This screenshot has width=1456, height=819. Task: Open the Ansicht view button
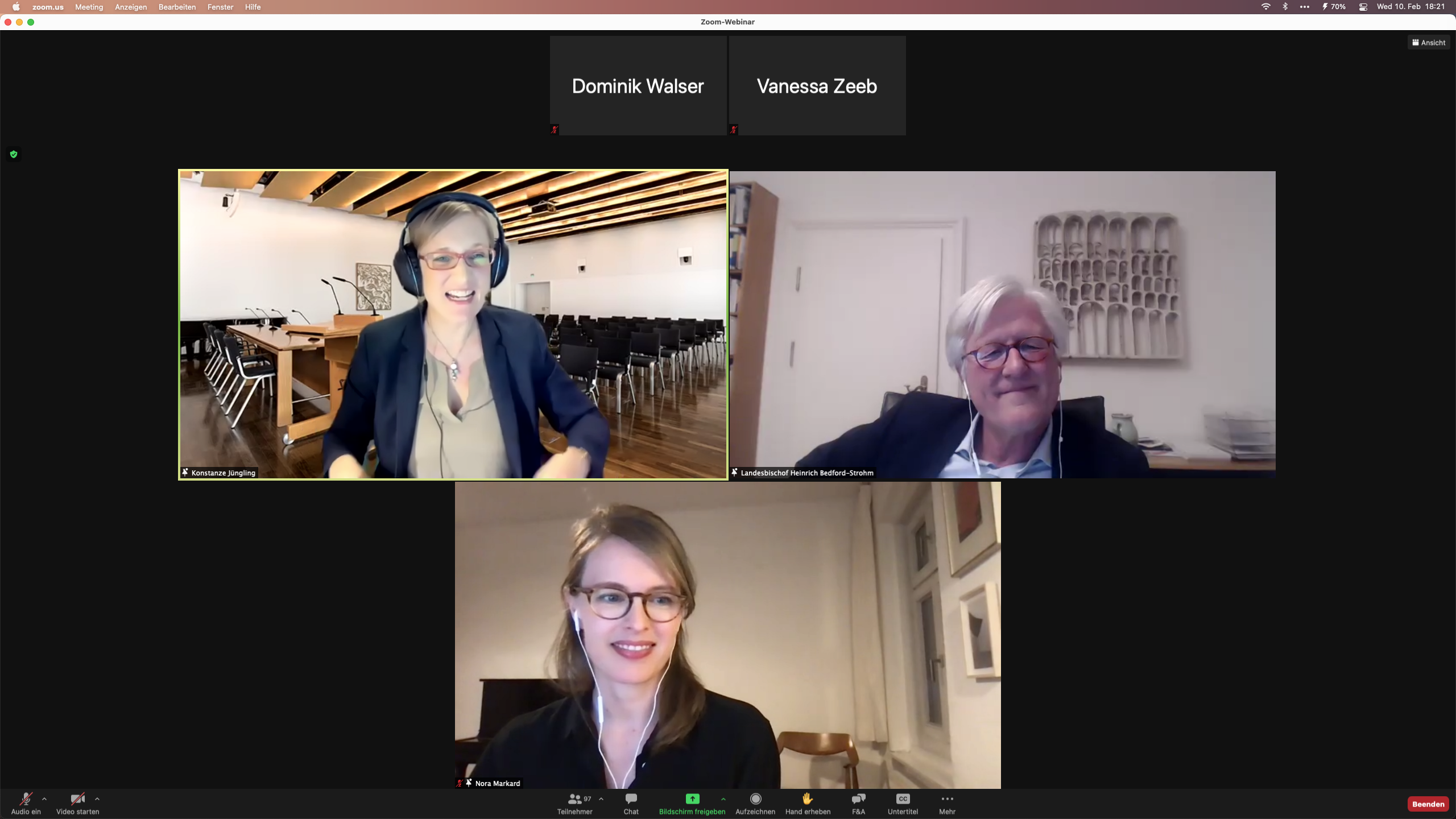point(1429,43)
